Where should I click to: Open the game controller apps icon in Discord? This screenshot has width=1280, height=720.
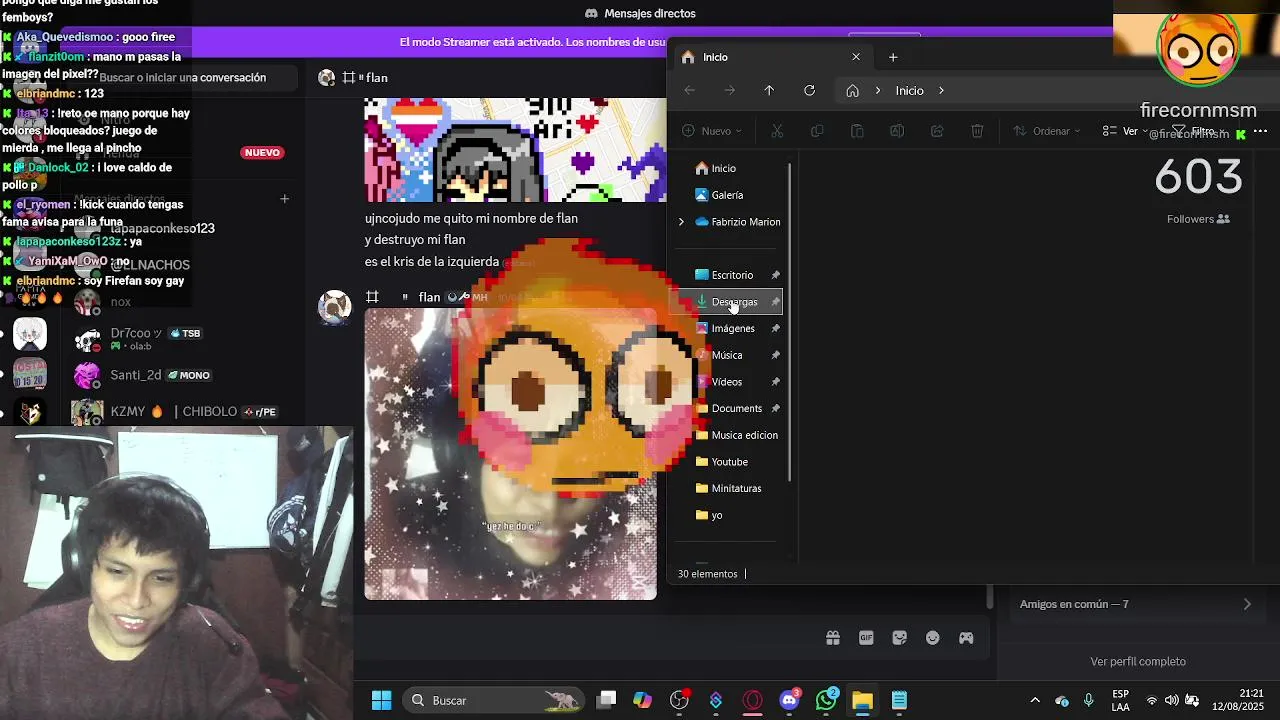coord(966,638)
